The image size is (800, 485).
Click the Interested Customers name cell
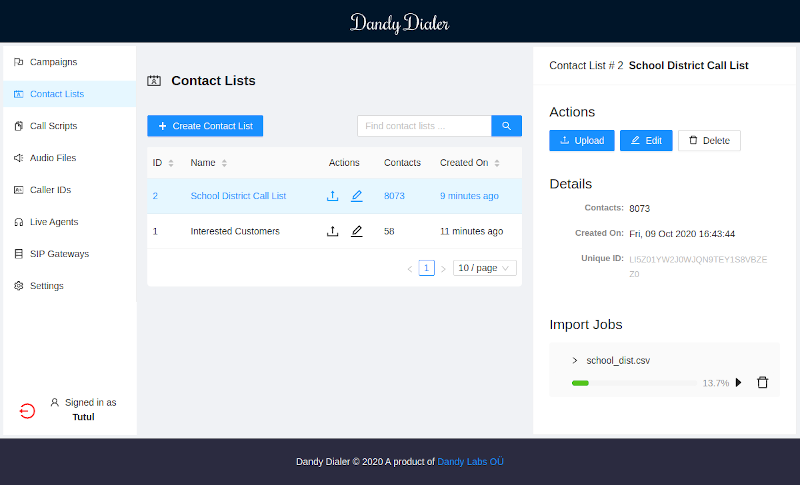coord(235,231)
